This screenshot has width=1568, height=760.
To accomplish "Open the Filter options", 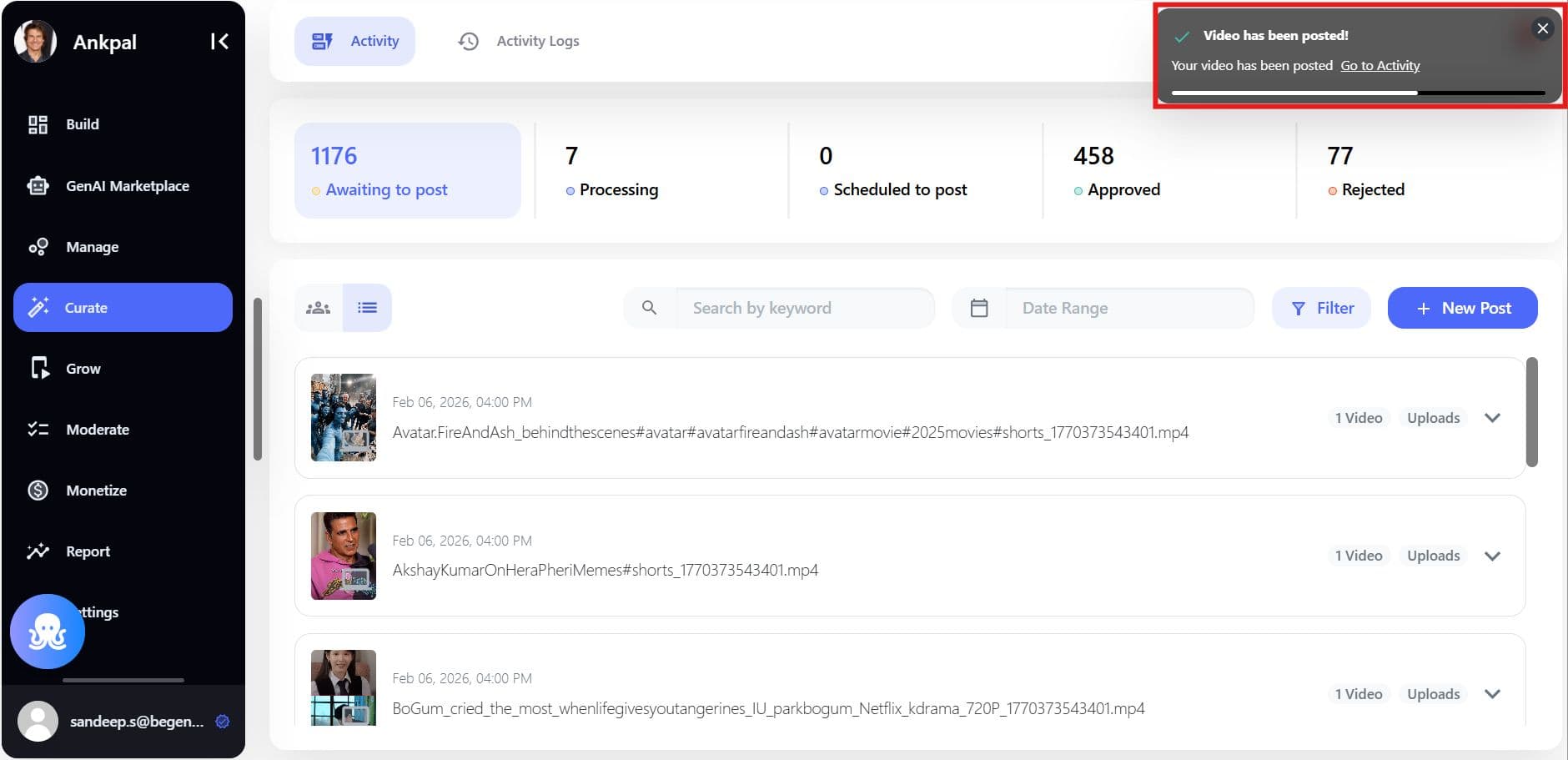I will (1321, 308).
